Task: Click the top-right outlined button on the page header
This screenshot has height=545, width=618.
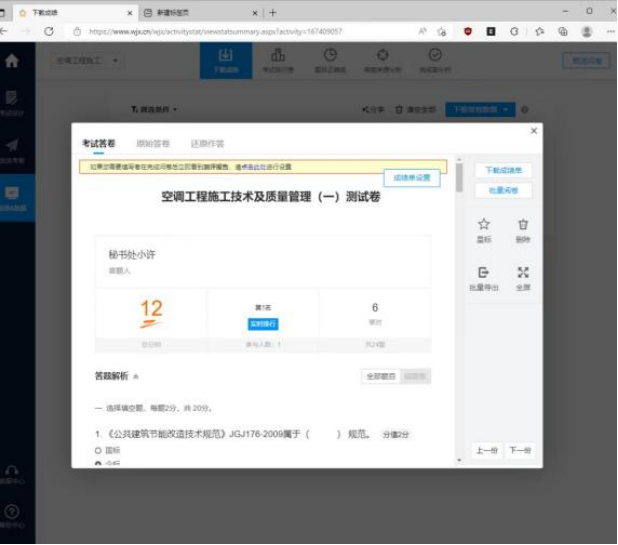Action: 586,61
